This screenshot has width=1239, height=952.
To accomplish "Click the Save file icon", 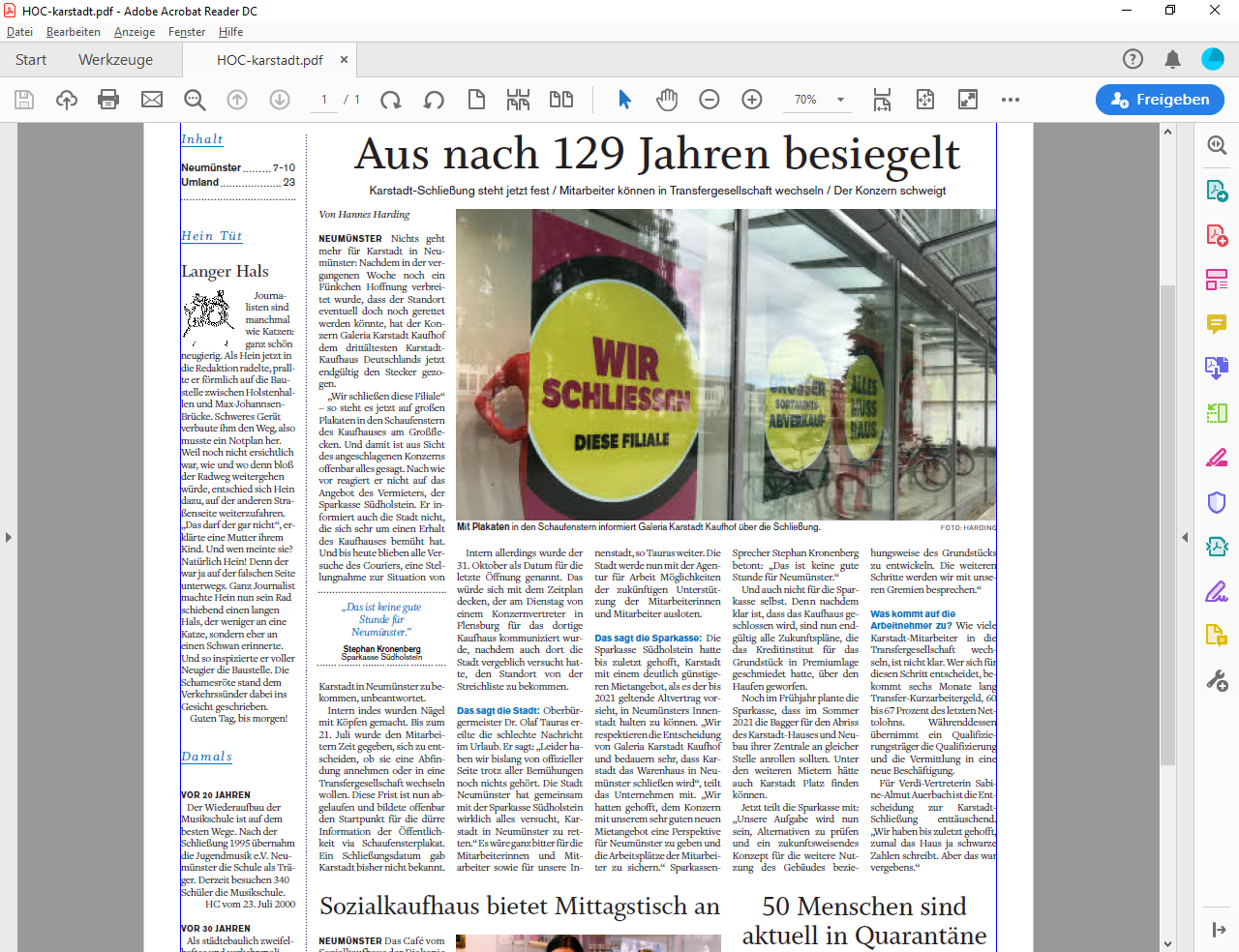I will (24, 100).
